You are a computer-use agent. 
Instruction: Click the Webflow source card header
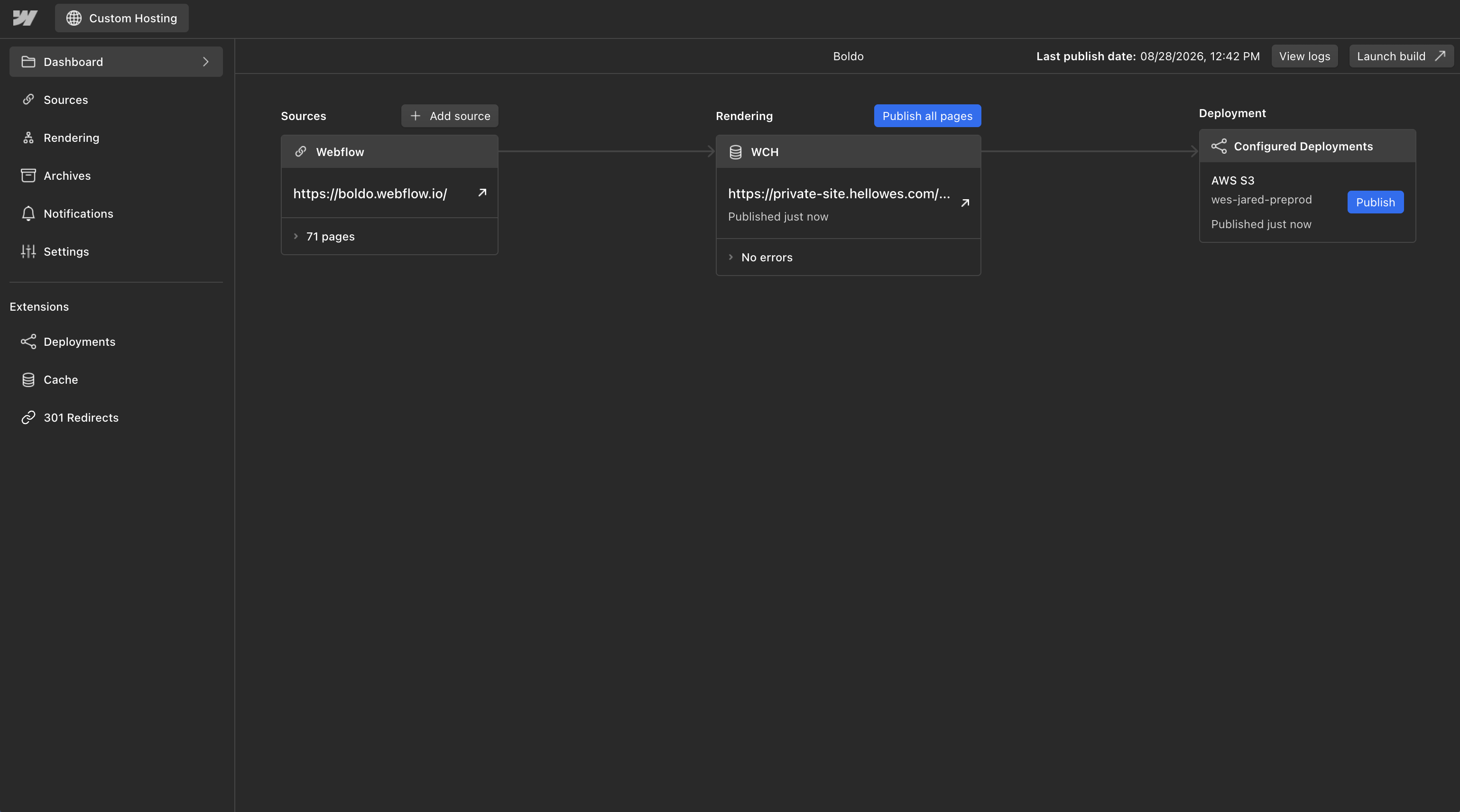[390, 152]
